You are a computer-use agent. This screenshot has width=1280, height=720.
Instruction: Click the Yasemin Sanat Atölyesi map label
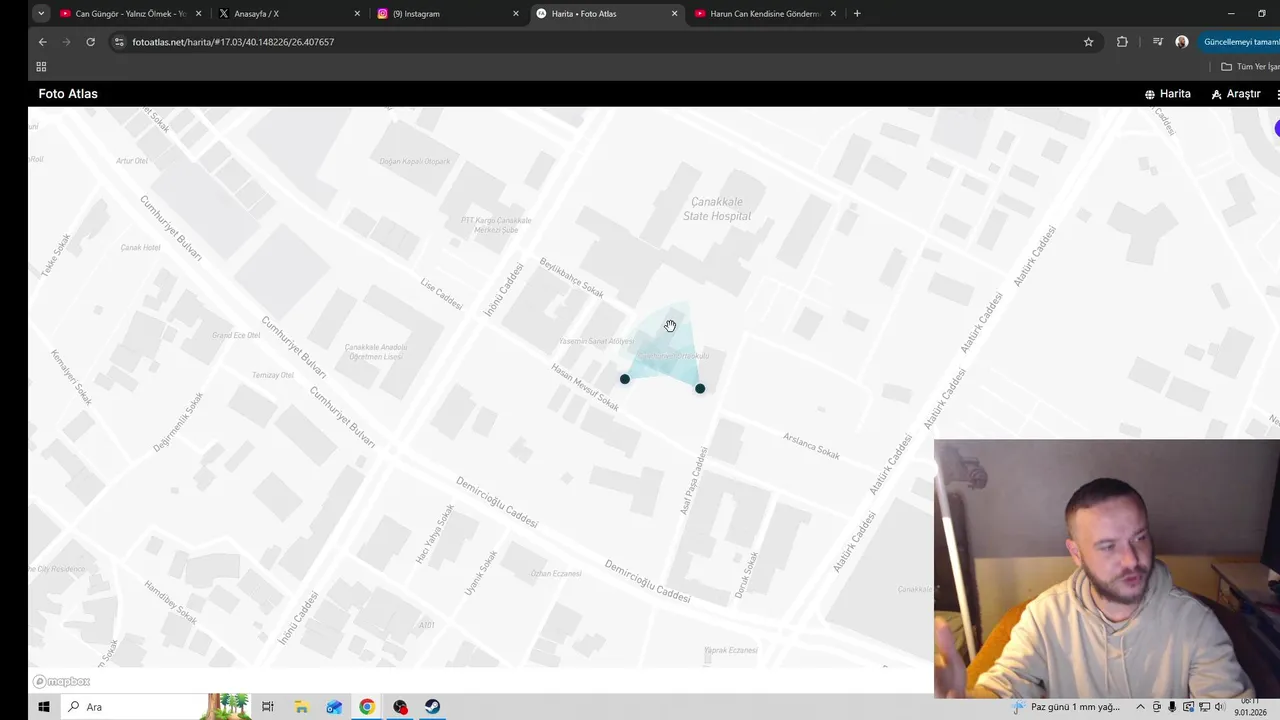596,341
